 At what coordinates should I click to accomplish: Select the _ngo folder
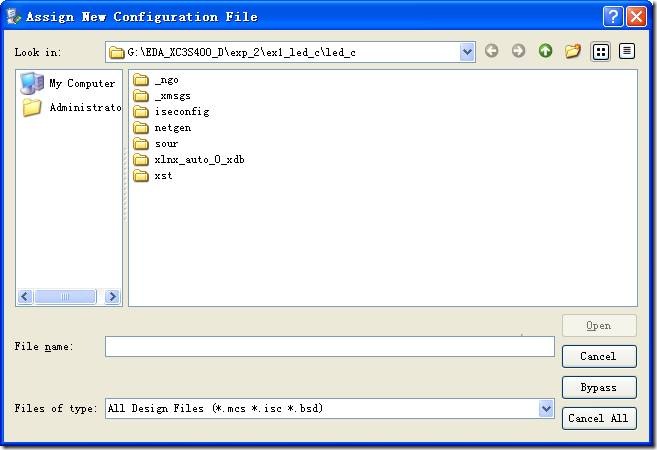[166, 80]
